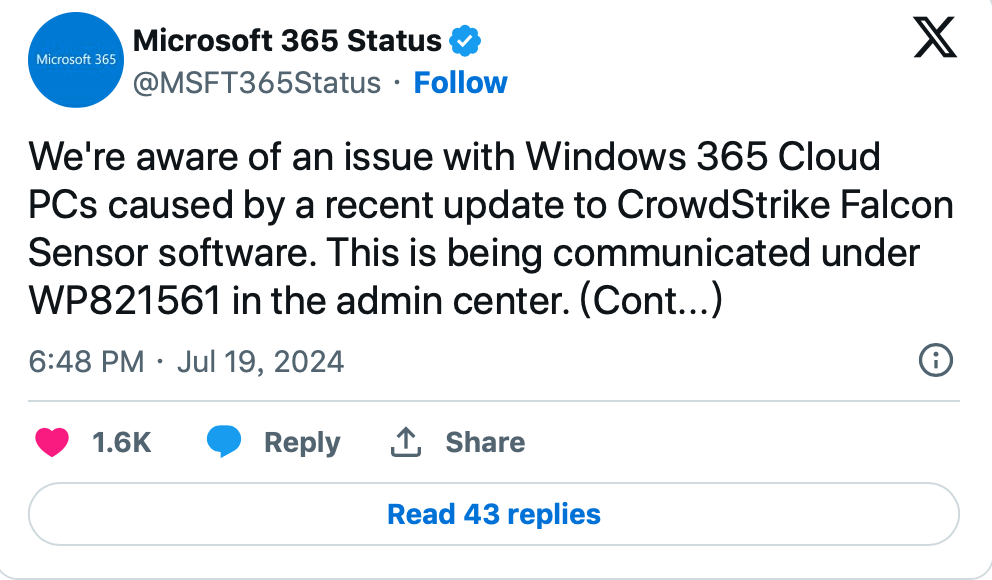The width and height of the screenshot is (992, 580).
Task: Open the 6:48 PM timestamp link
Action: click(x=87, y=362)
